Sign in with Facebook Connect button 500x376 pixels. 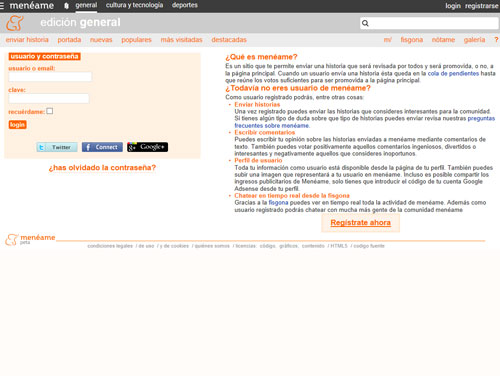pyautogui.click(x=102, y=147)
